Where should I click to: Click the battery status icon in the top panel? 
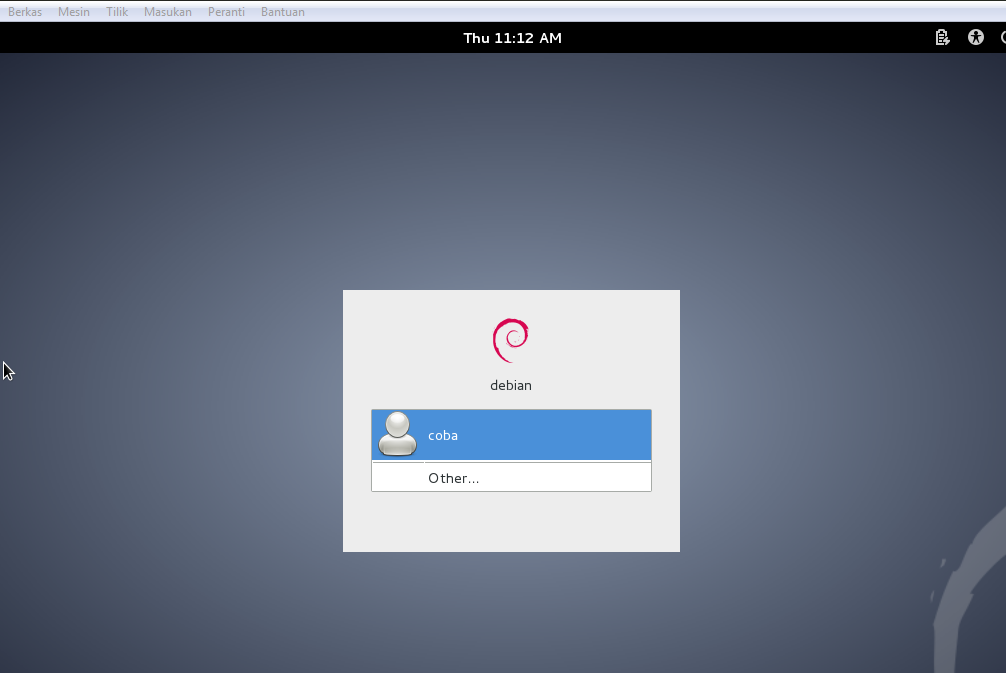[x=941, y=37]
